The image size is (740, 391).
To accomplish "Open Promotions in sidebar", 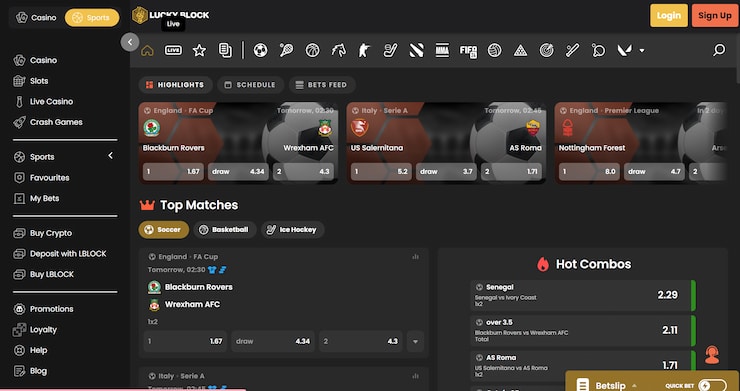I will point(43,309).
